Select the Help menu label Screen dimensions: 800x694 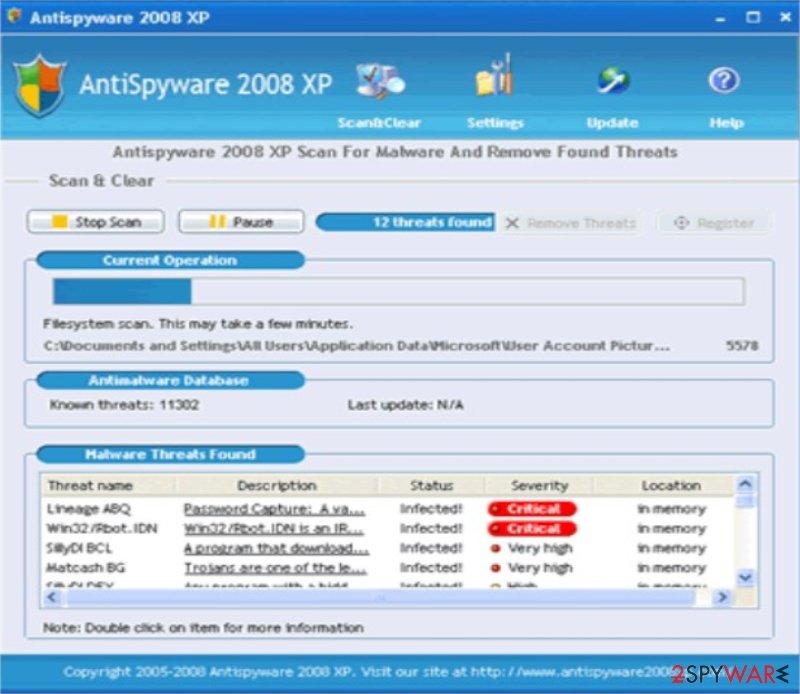(727, 123)
